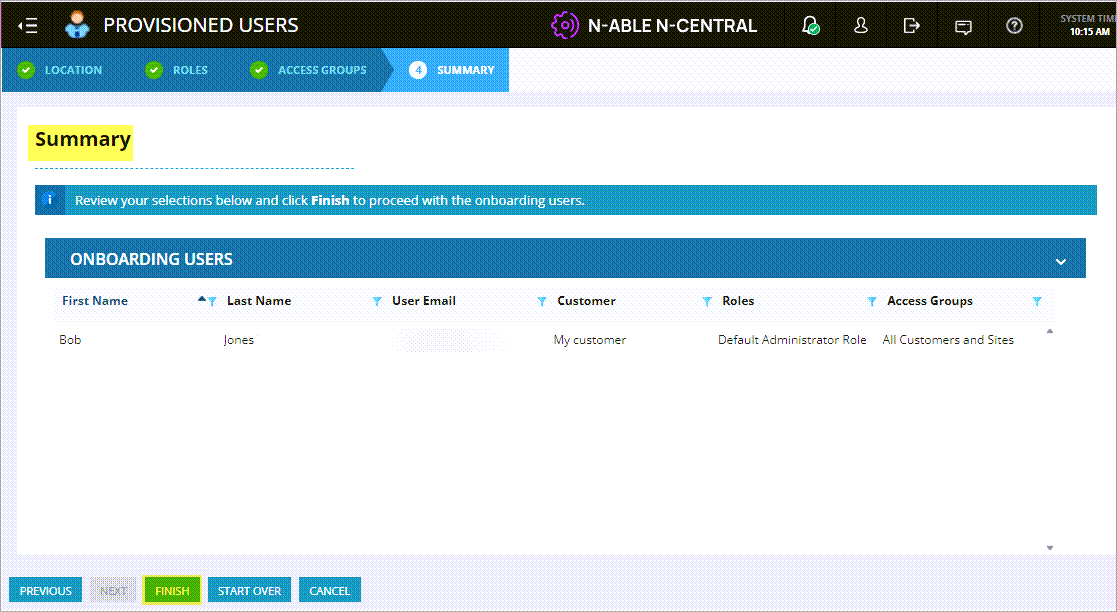
Task: Filter the Last Name column
Action: click(x=377, y=301)
